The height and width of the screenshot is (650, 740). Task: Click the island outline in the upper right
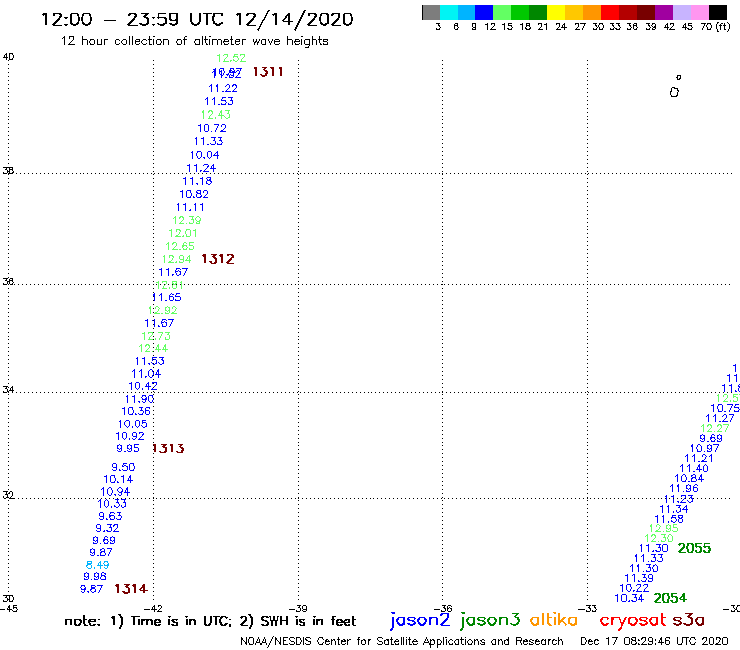coord(674,92)
